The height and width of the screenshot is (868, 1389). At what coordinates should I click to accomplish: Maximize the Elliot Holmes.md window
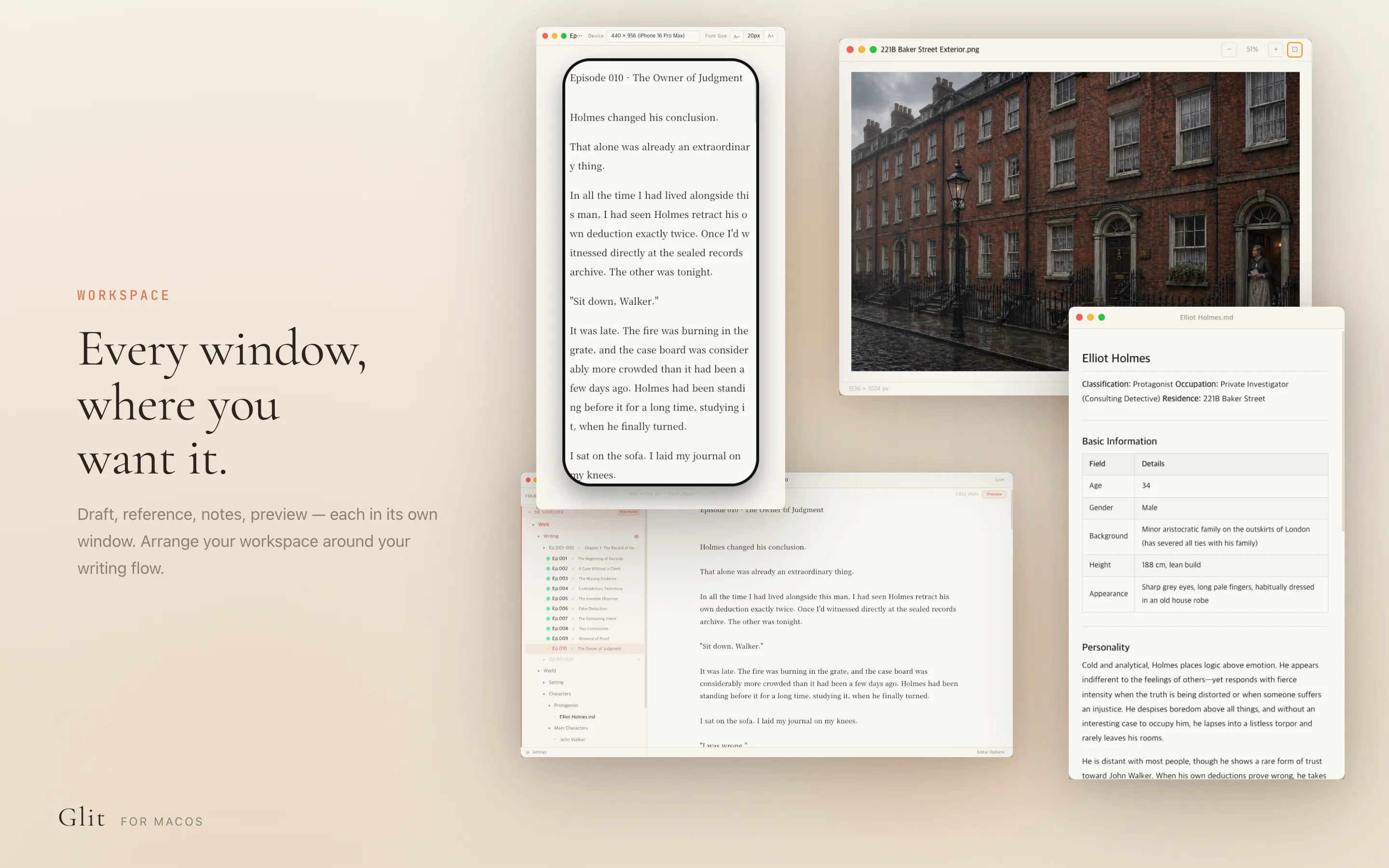click(x=1102, y=317)
